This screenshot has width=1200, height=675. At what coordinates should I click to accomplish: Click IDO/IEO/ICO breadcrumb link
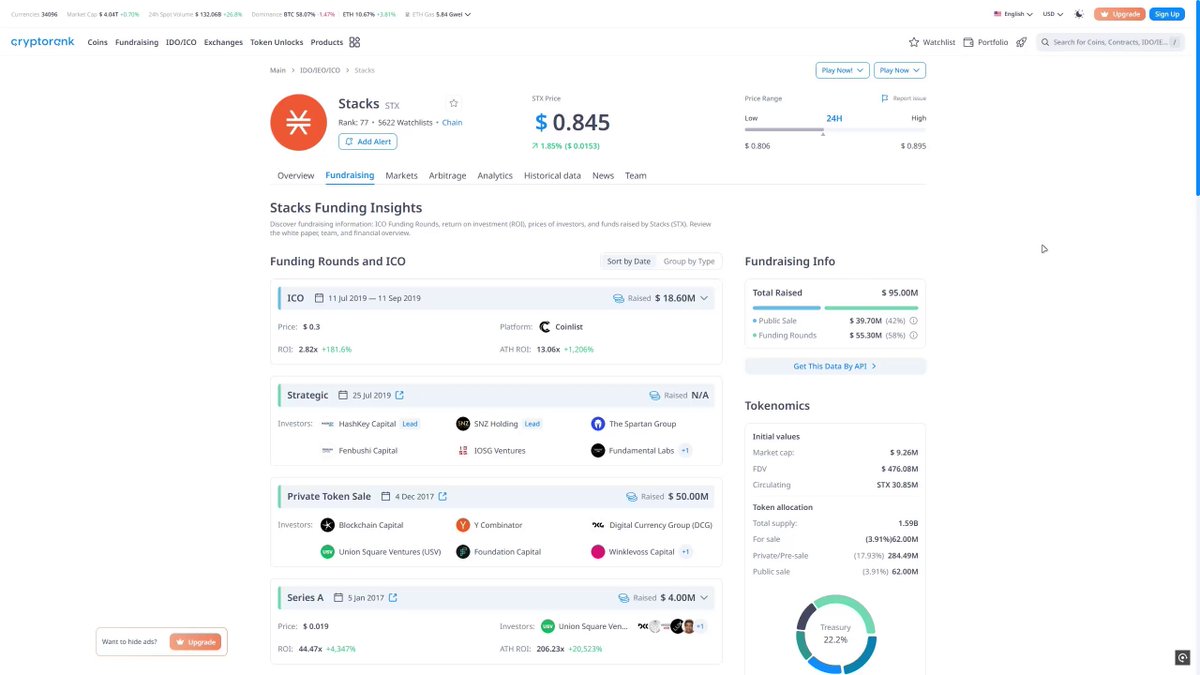tap(320, 70)
